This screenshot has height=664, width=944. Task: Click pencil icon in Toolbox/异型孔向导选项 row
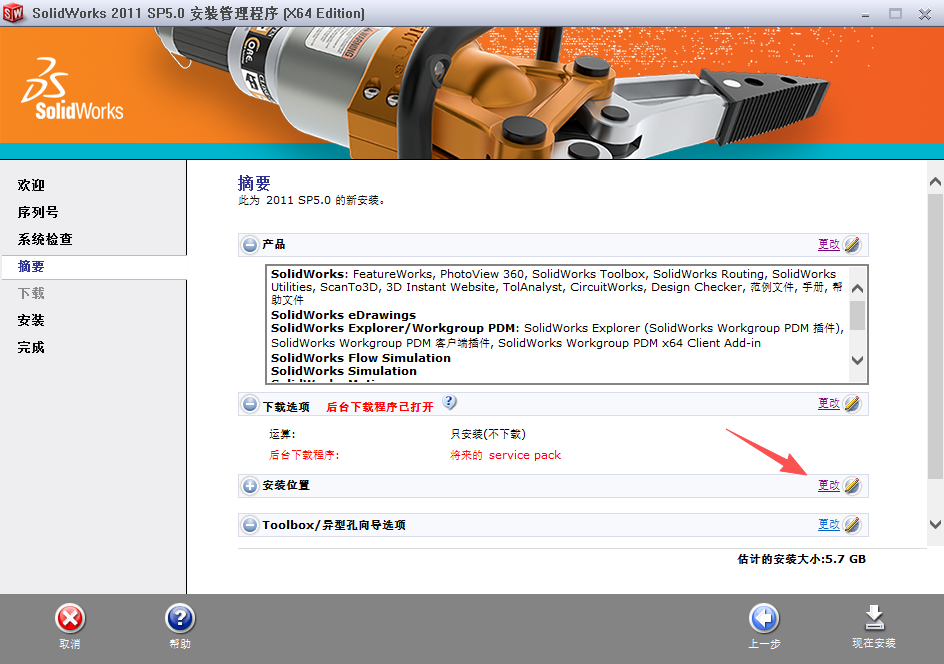(x=852, y=524)
